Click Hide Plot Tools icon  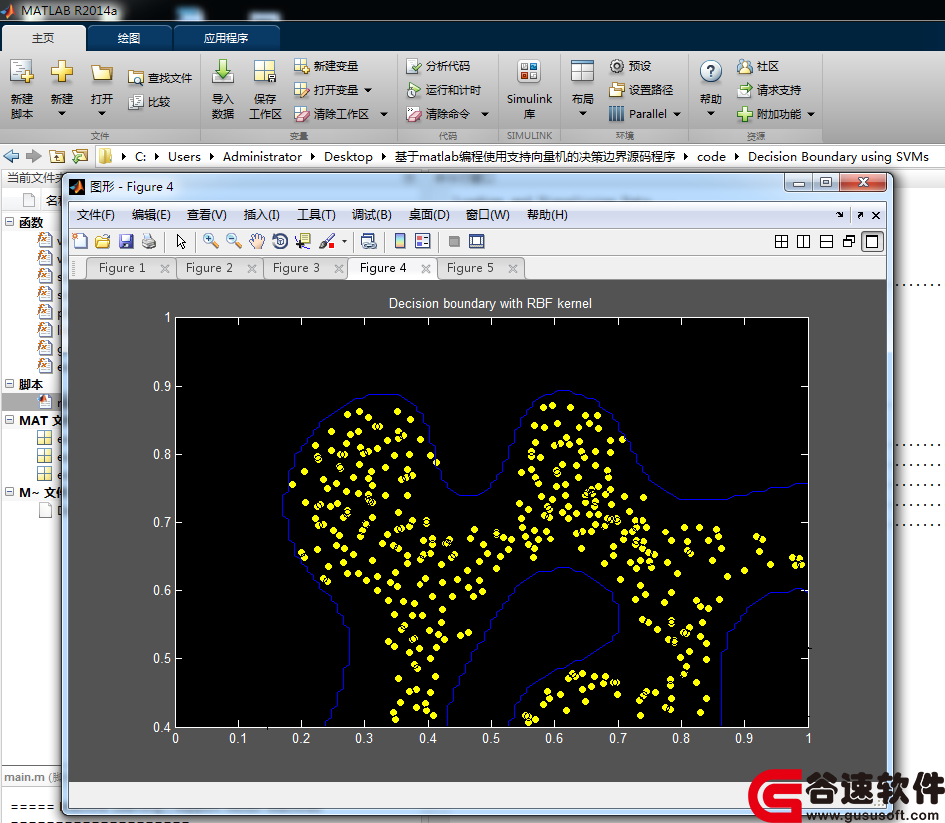(x=454, y=242)
